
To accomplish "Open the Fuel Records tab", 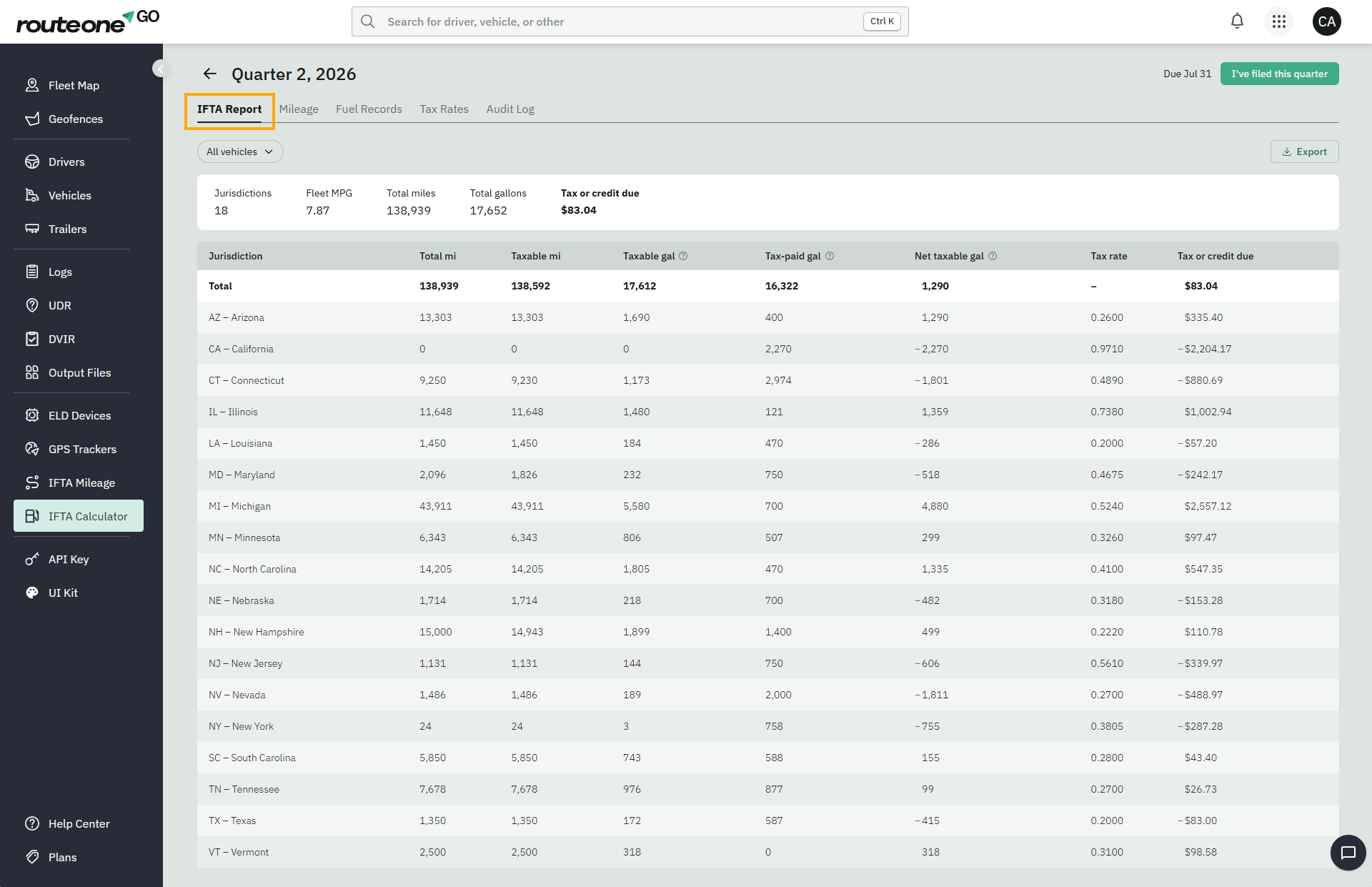I will (x=369, y=109).
